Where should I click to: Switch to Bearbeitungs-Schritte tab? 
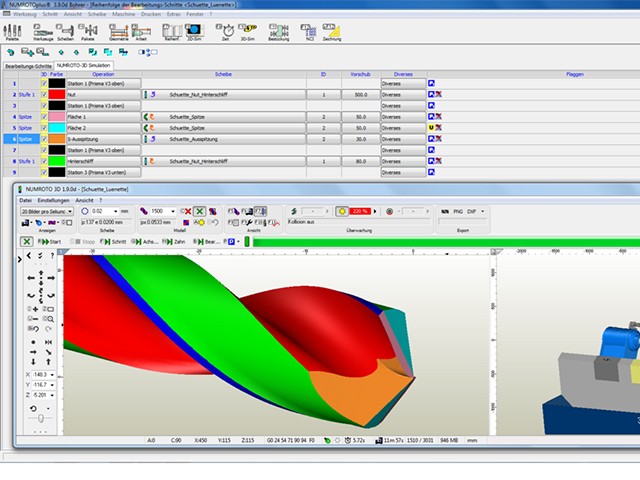pos(28,66)
